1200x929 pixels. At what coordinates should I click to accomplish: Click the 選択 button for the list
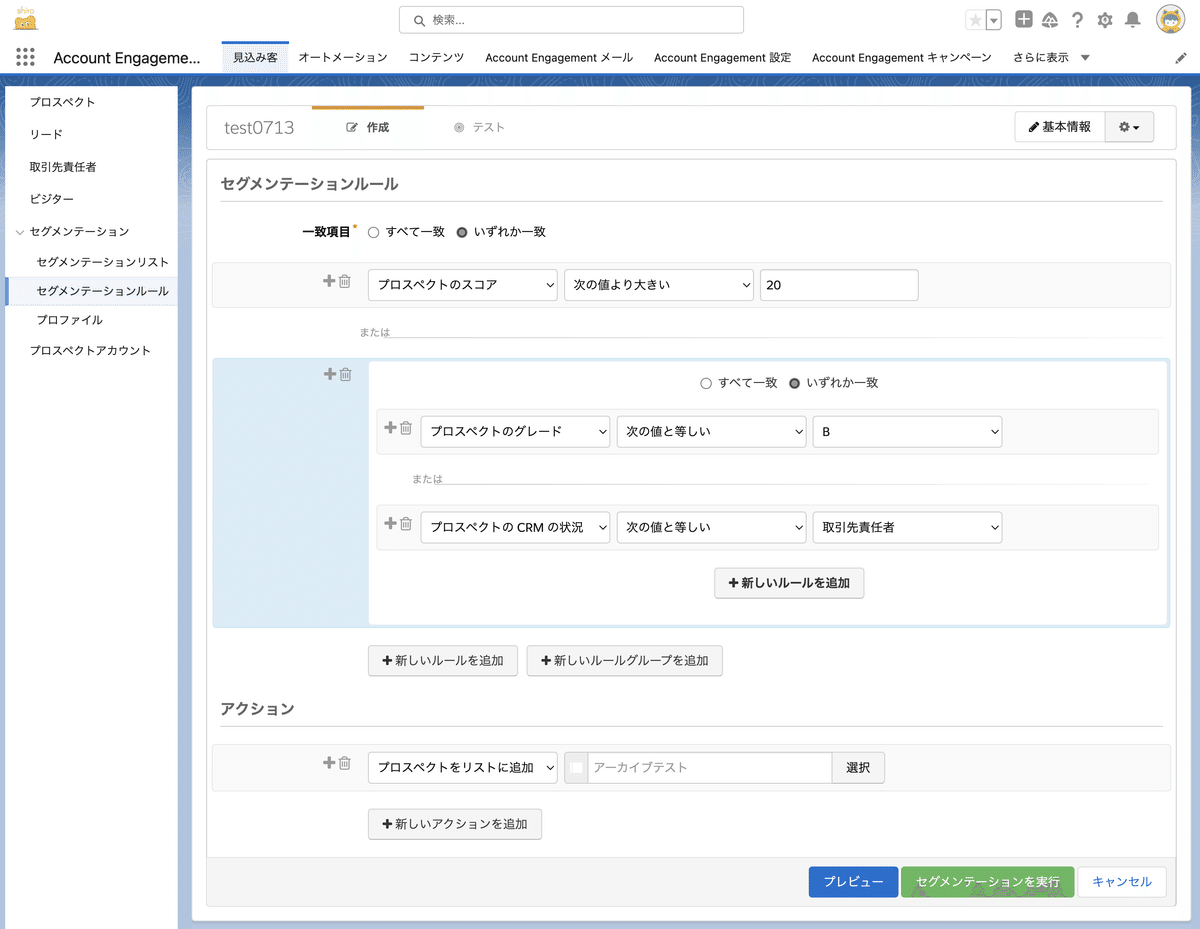(x=858, y=768)
